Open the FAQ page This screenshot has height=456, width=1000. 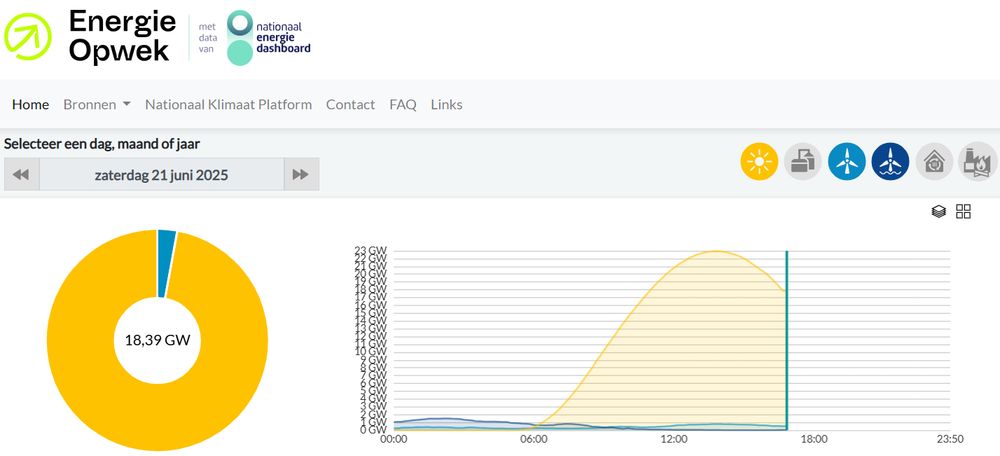(x=403, y=105)
